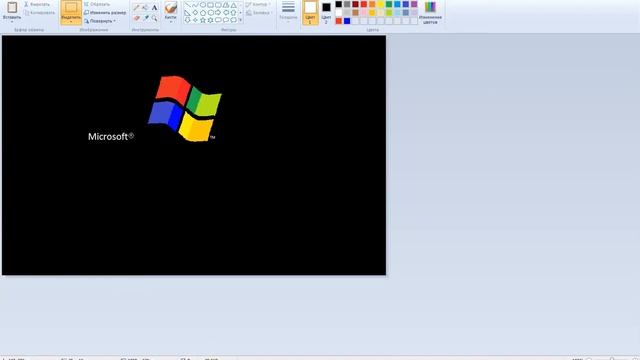Open Edit colors (Изменение цветов)
Viewport: 640px width, 360px height.
coord(430,12)
